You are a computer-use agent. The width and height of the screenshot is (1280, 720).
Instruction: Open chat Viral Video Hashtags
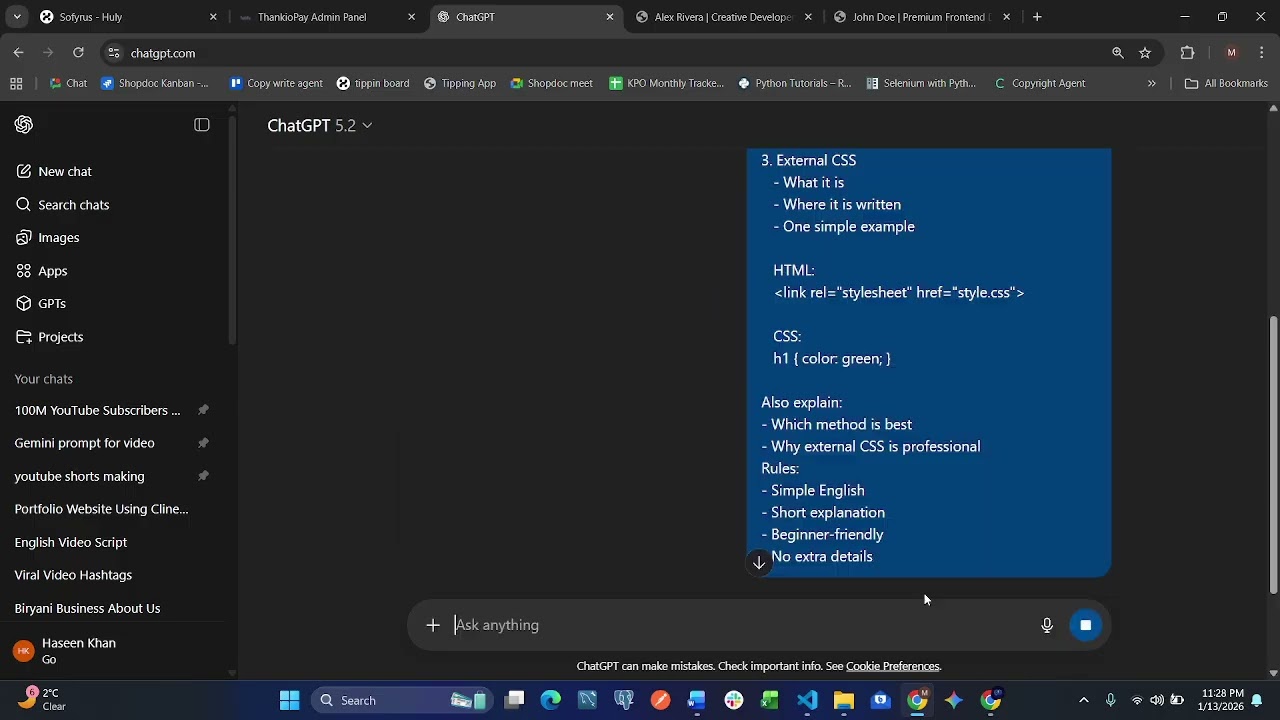point(73,575)
